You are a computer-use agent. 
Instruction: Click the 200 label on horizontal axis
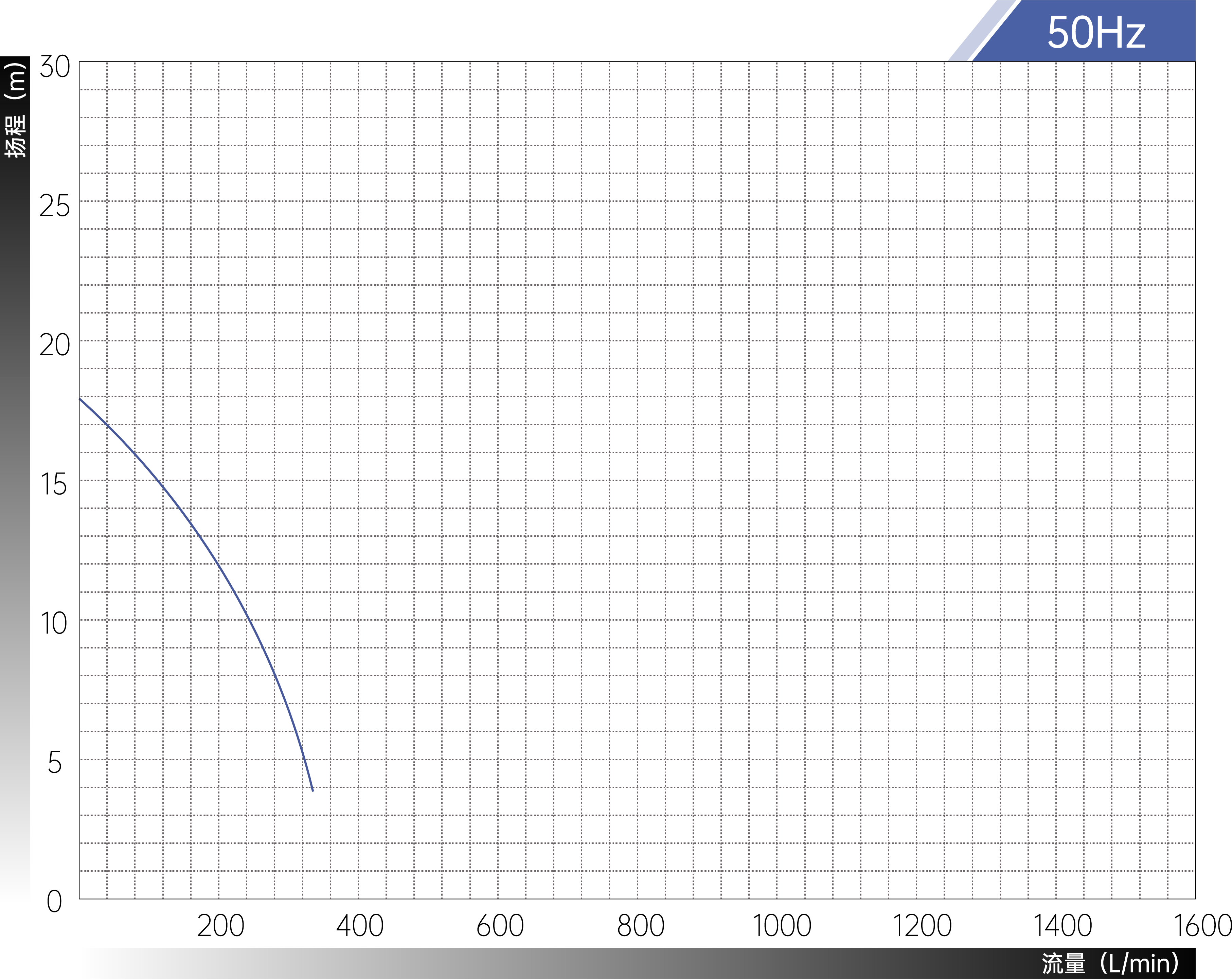[220, 926]
